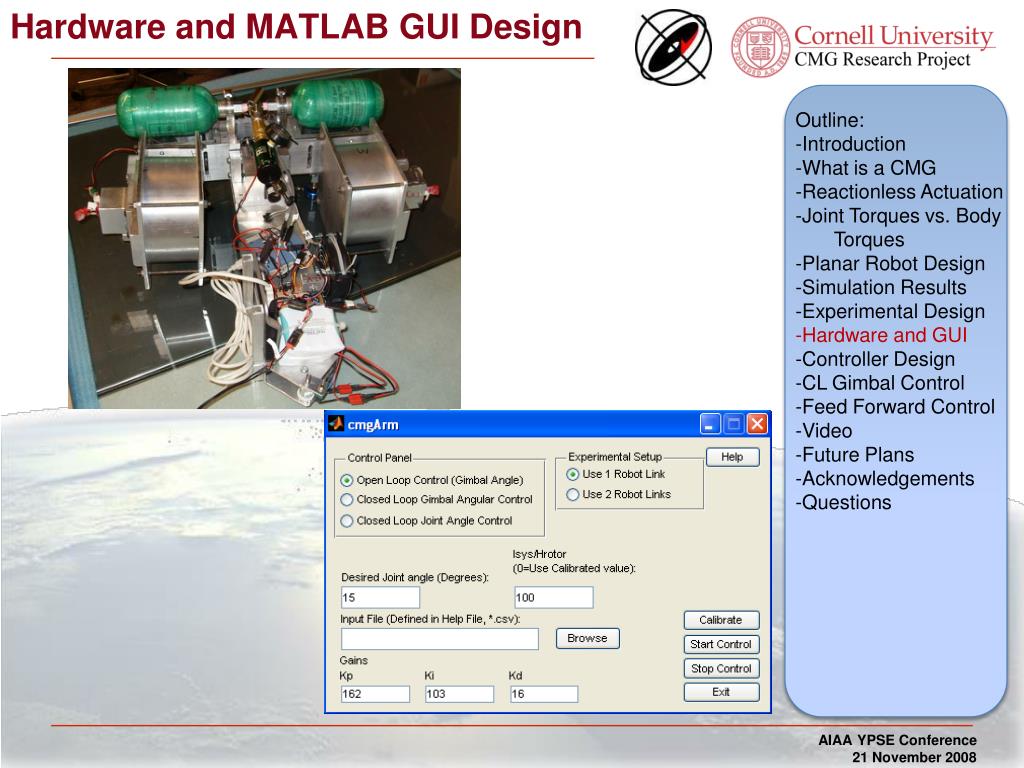Click Start Control
Image resolution: width=1024 pixels, height=768 pixels.
tap(721, 644)
